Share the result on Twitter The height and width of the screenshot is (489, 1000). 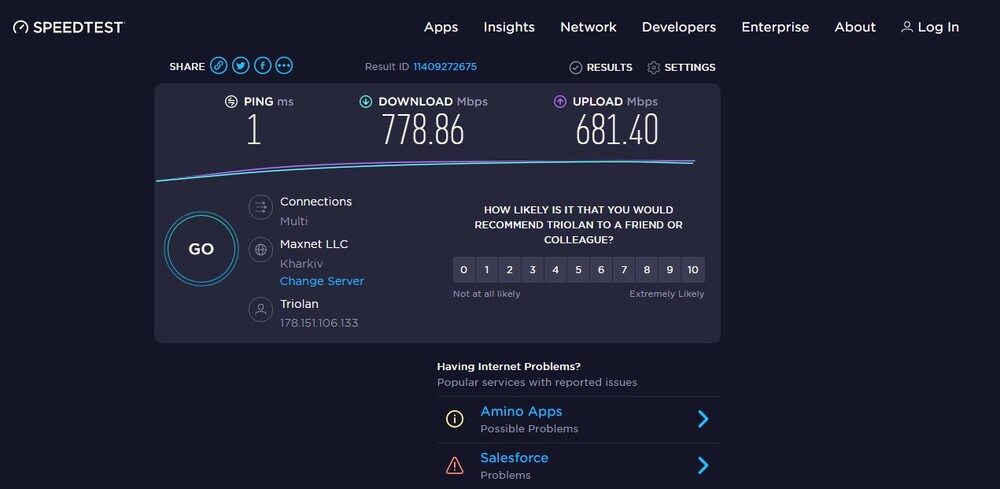[240, 66]
